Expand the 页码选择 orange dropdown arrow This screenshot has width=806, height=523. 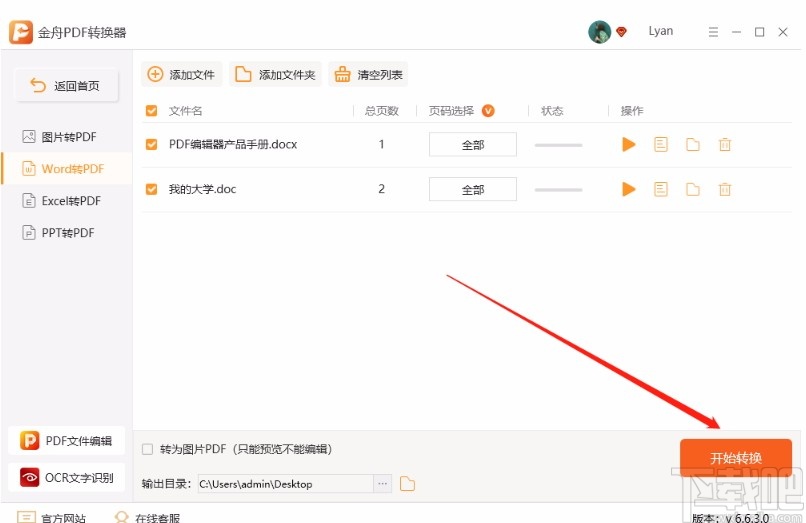coord(488,111)
